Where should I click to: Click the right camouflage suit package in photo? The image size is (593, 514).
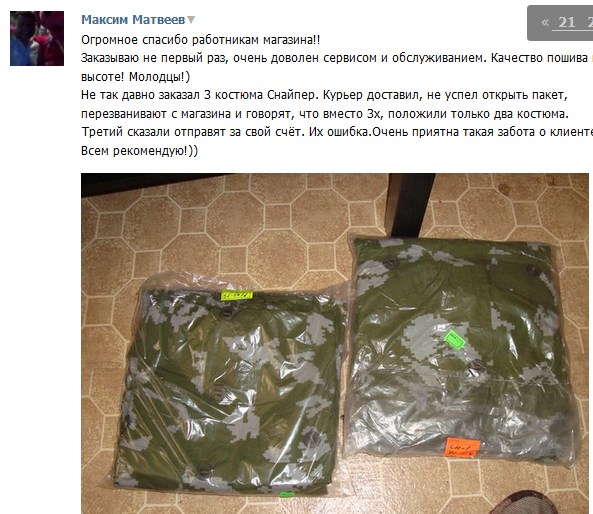tap(463, 350)
